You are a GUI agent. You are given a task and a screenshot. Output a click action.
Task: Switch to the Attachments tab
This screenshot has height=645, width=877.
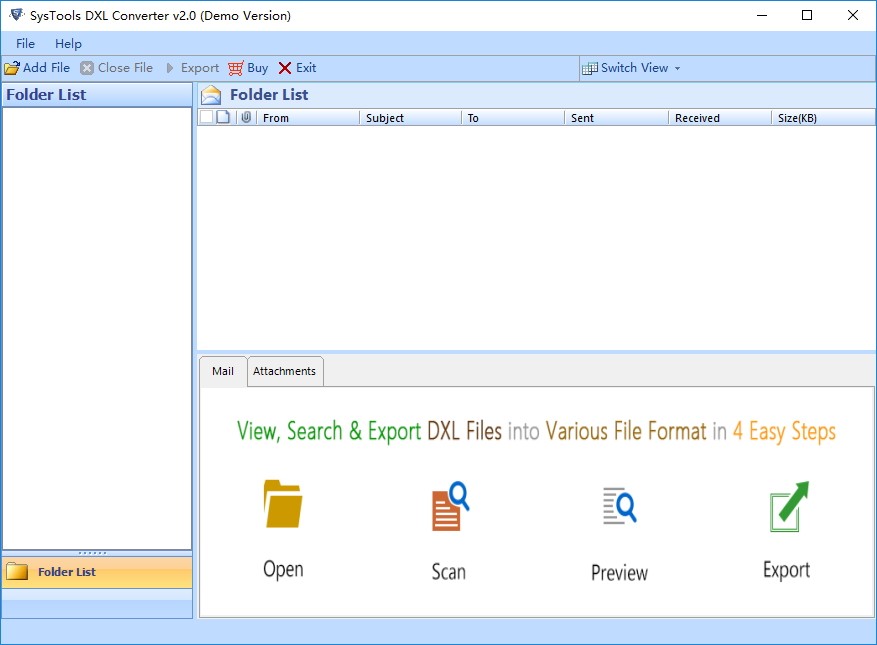click(x=285, y=371)
